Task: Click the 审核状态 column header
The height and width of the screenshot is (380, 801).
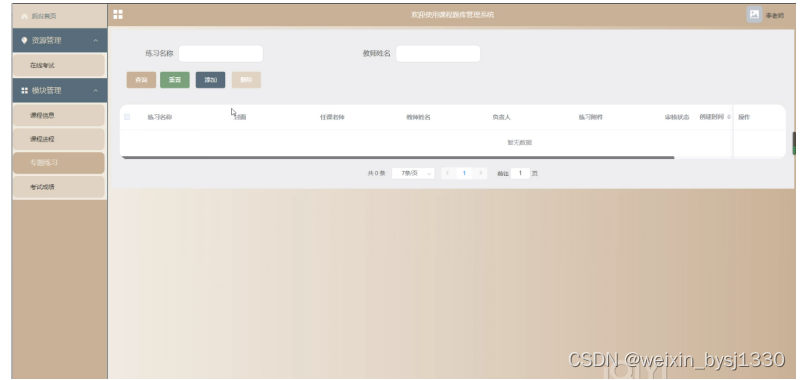Action: point(677,117)
